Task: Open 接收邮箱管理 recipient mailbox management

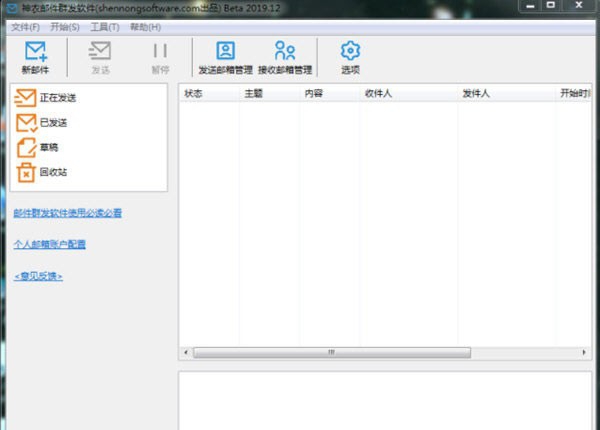Action: pyautogui.click(x=285, y=57)
